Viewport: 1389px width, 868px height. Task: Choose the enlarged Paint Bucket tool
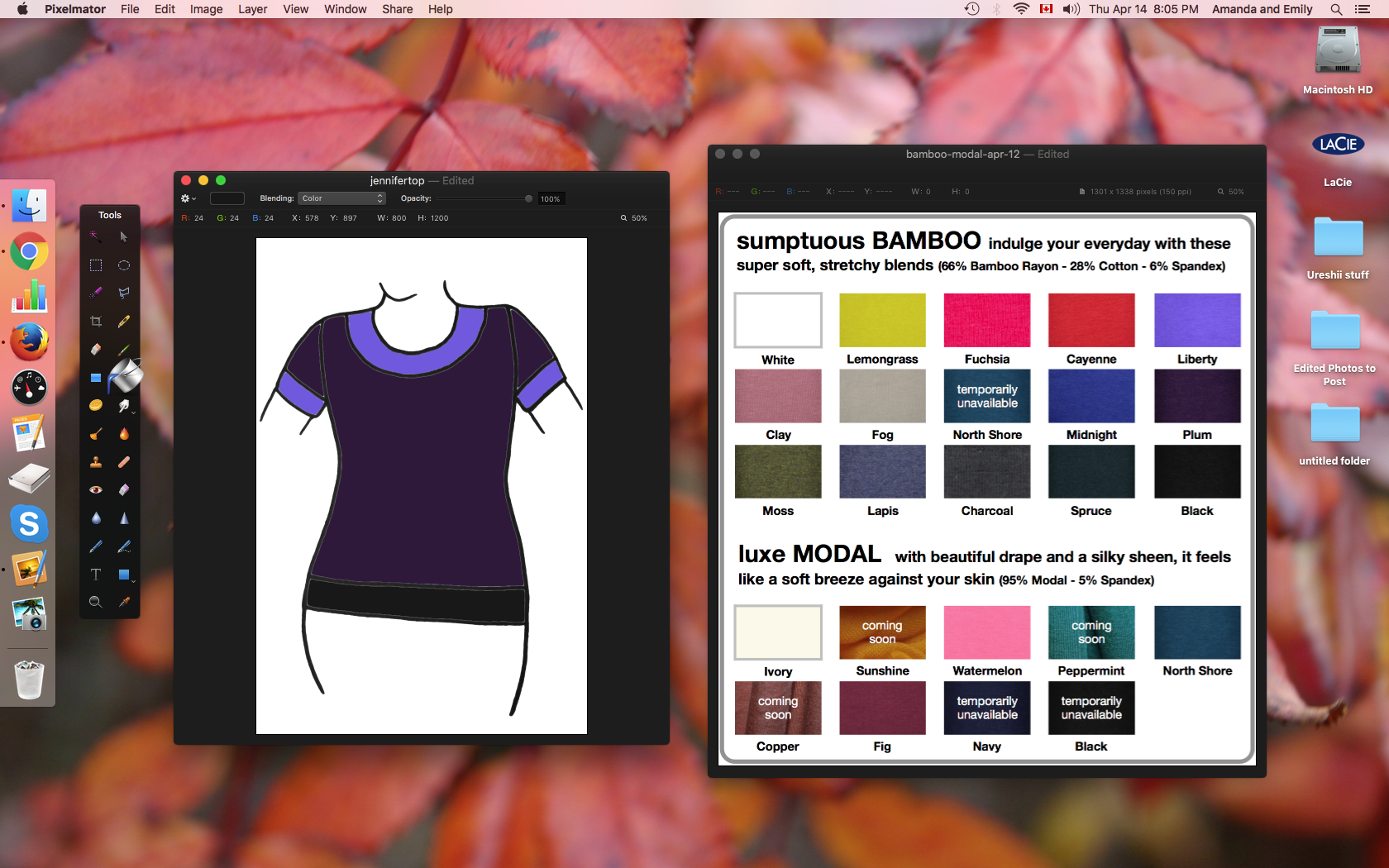126,376
